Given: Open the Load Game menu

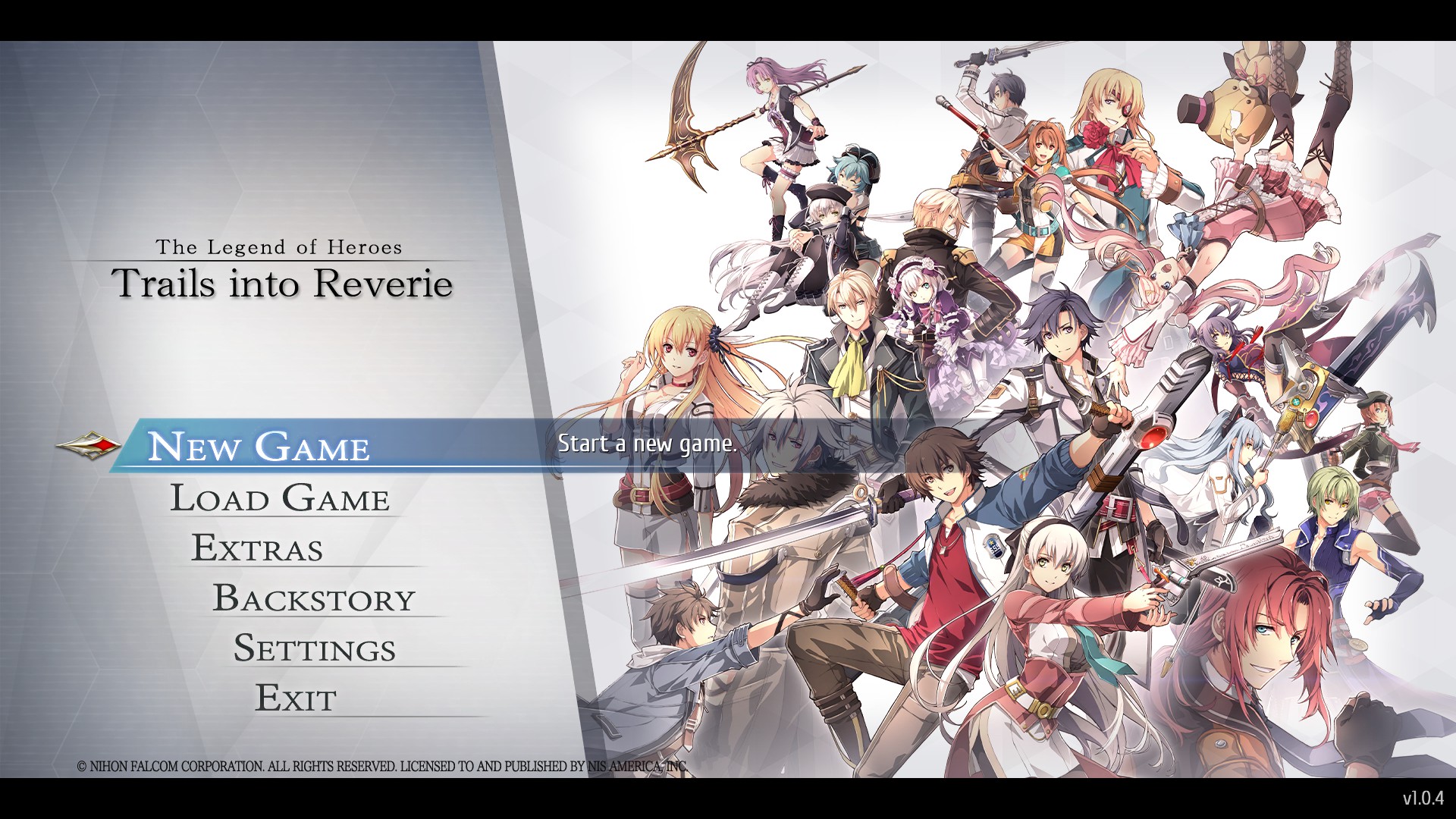Looking at the screenshot, I should pos(279,498).
